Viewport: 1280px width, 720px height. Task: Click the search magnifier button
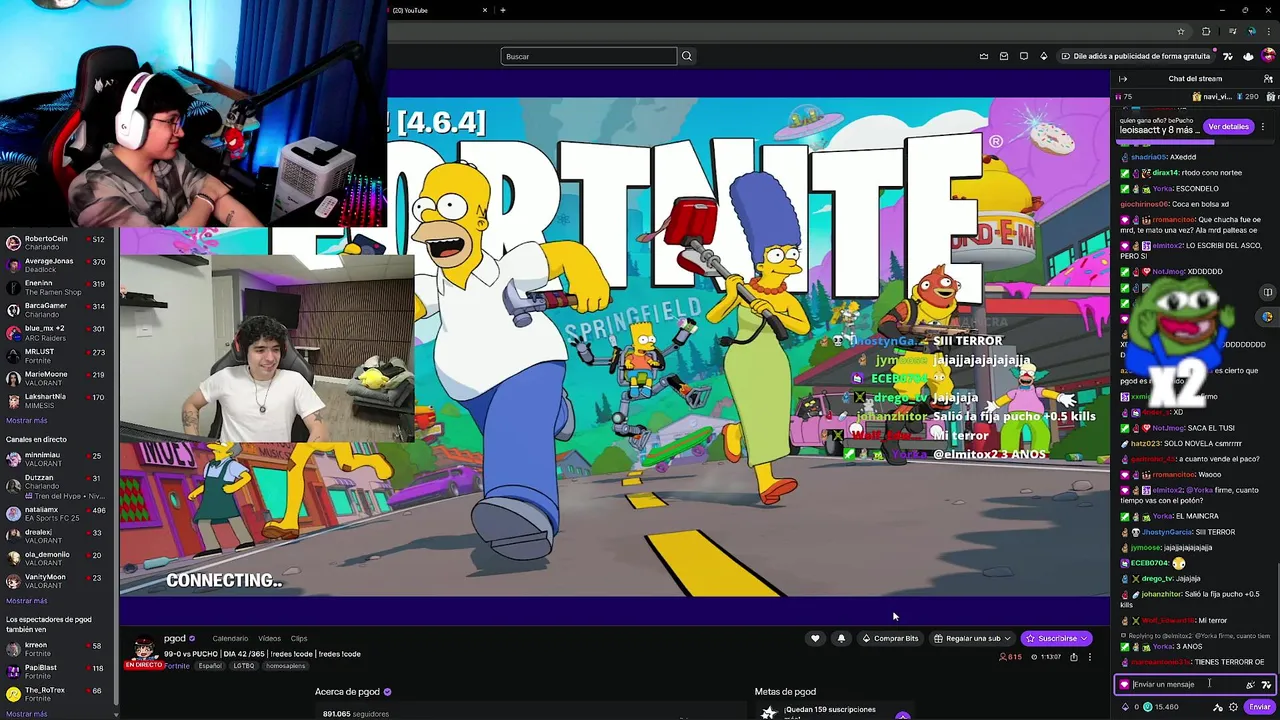[686, 56]
